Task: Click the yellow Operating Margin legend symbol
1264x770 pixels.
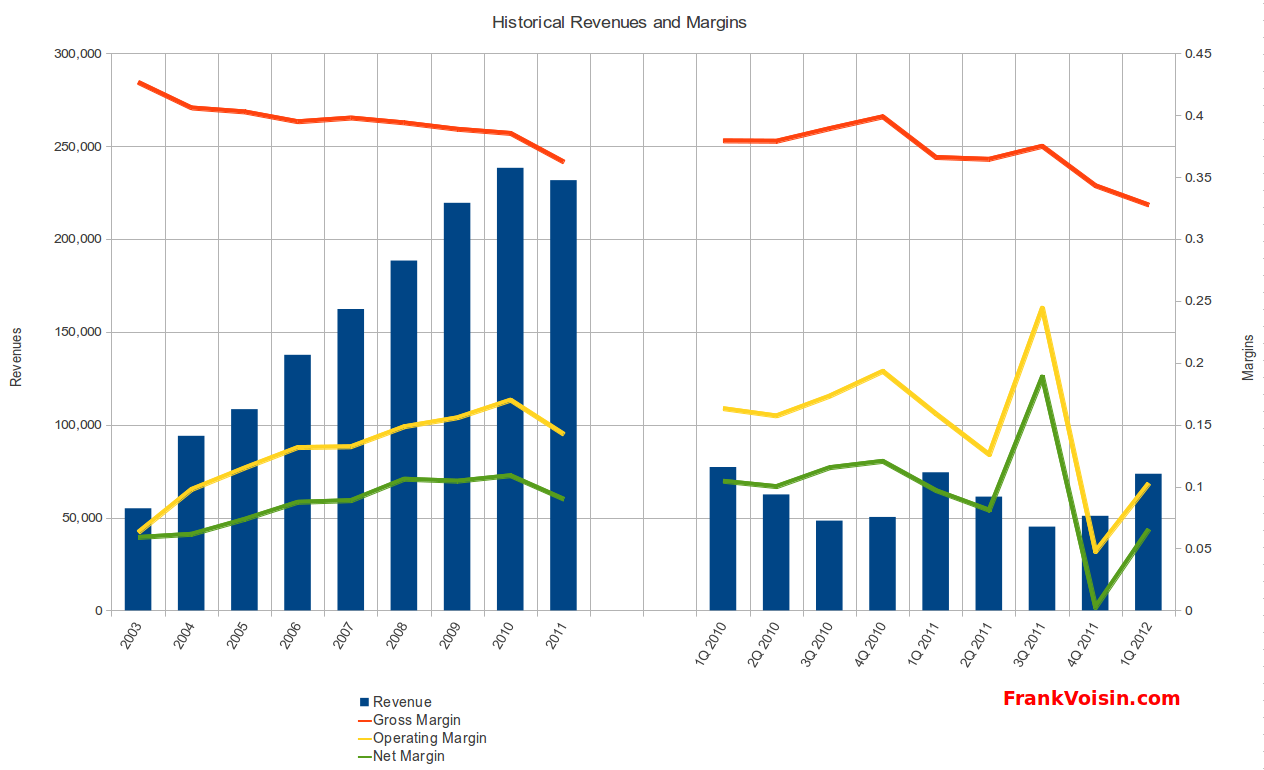Action: pyautogui.click(x=365, y=738)
